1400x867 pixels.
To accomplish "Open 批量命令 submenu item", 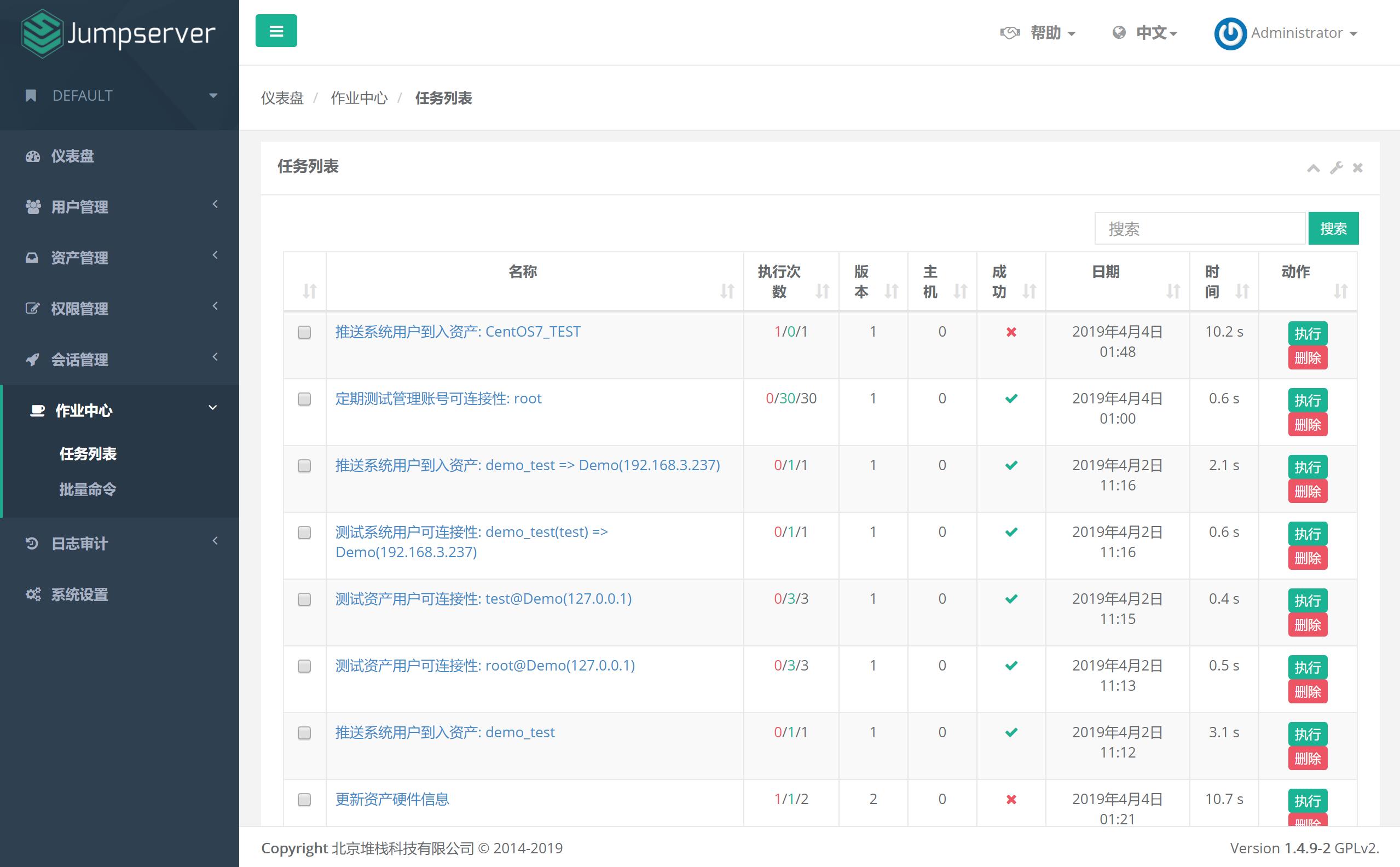I will [88, 490].
